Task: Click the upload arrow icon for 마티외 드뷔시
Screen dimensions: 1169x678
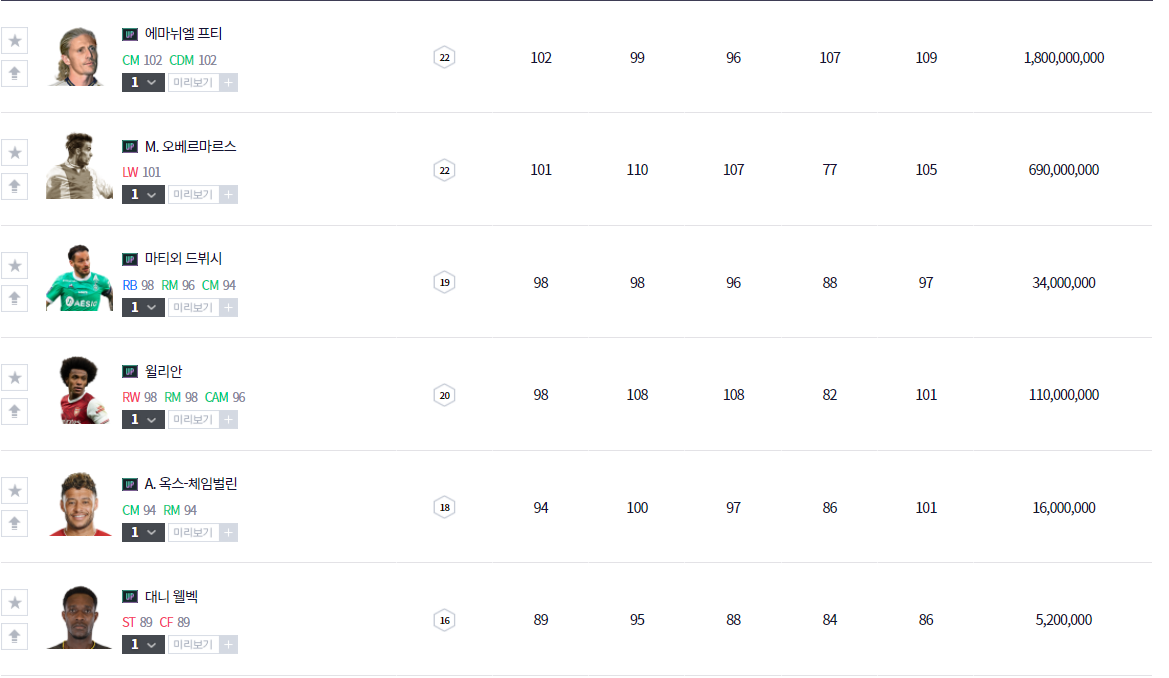Action: 14,297
